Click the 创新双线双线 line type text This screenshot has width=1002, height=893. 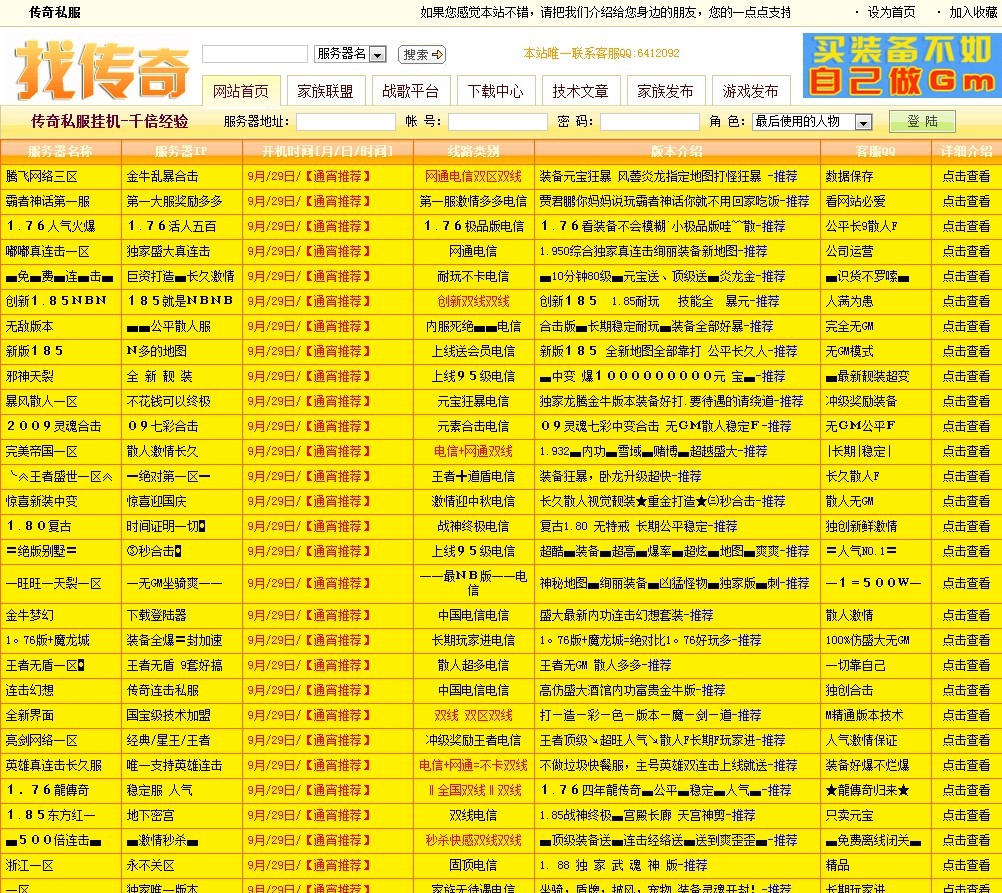(473, 301)
